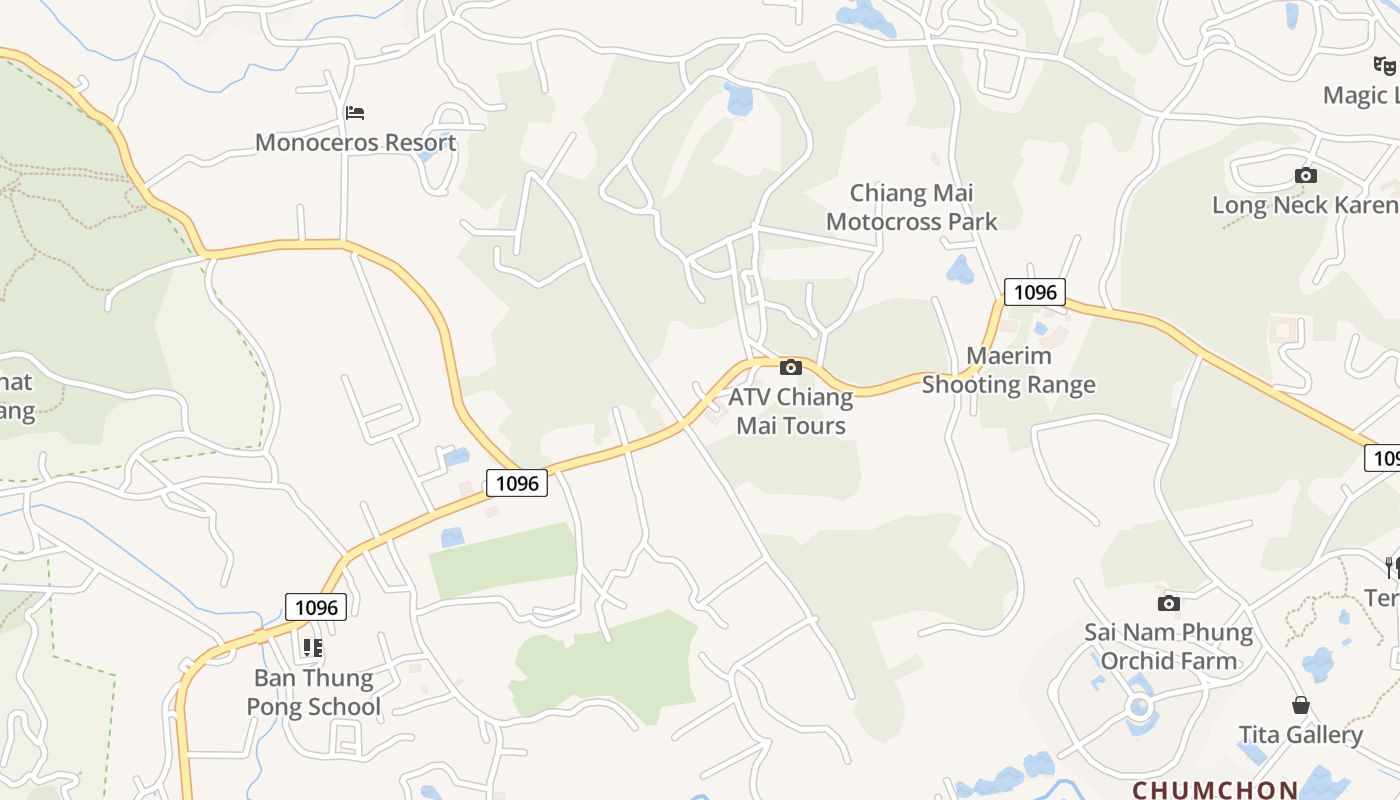Click the Maerim Shooting Range label
Screen dimensions: 1400x800
point(1008,370)
